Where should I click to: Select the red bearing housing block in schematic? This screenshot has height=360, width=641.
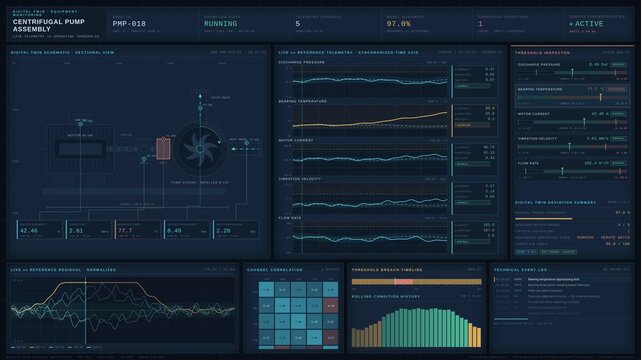[163, 149]
